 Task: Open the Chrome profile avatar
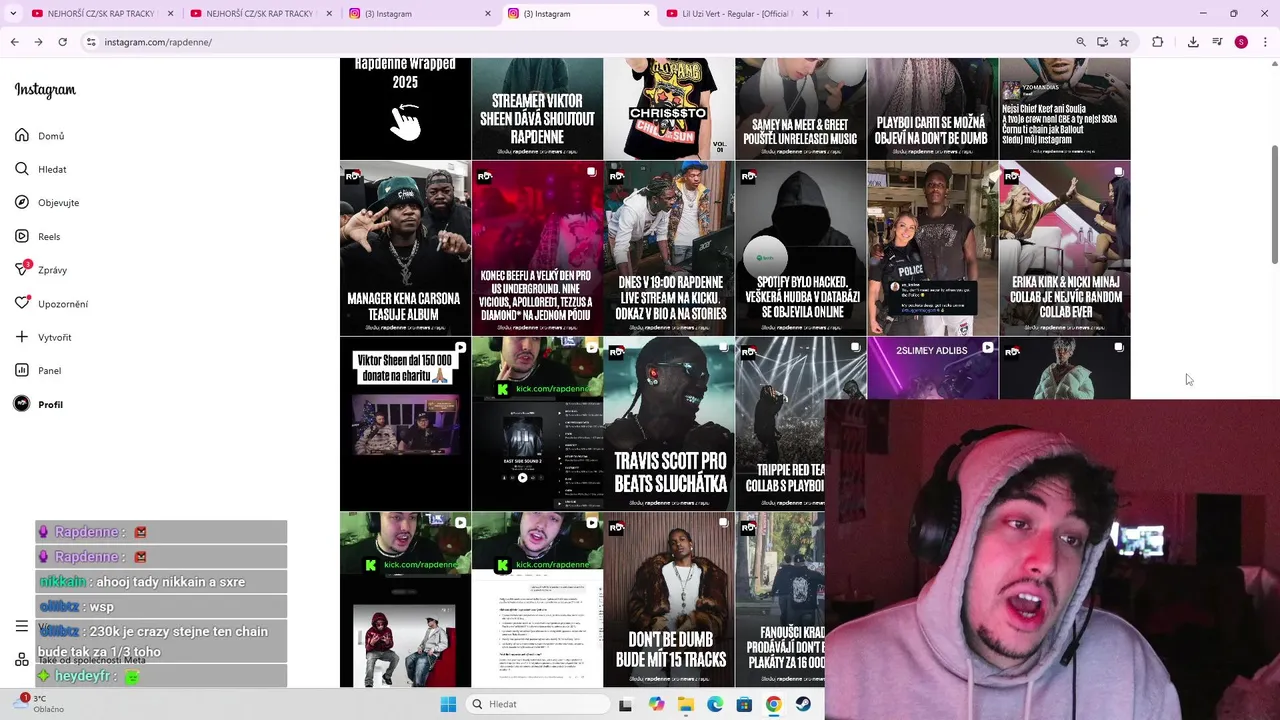pyautogui.click(x=1241, y=42)
